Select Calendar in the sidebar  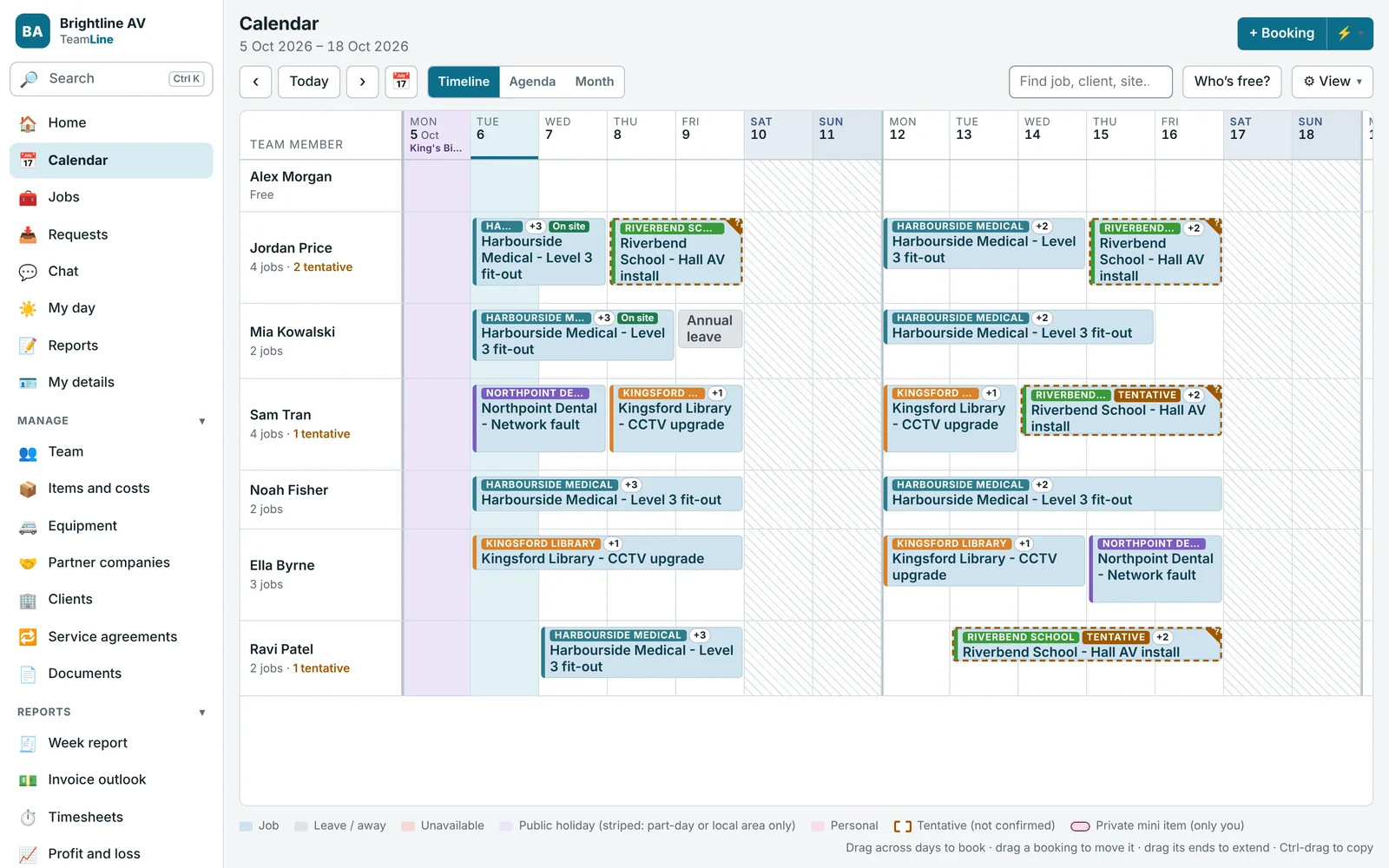(111, 161)
